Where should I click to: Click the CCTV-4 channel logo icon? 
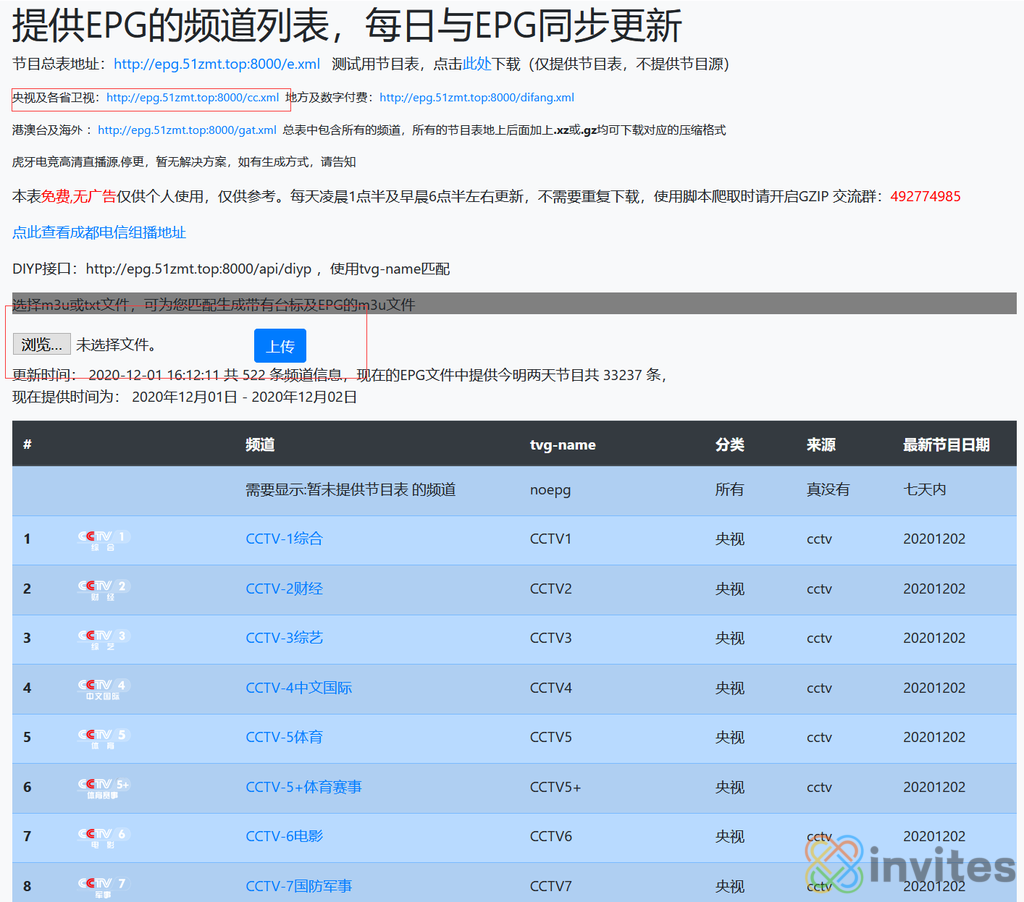click(104, 688)
